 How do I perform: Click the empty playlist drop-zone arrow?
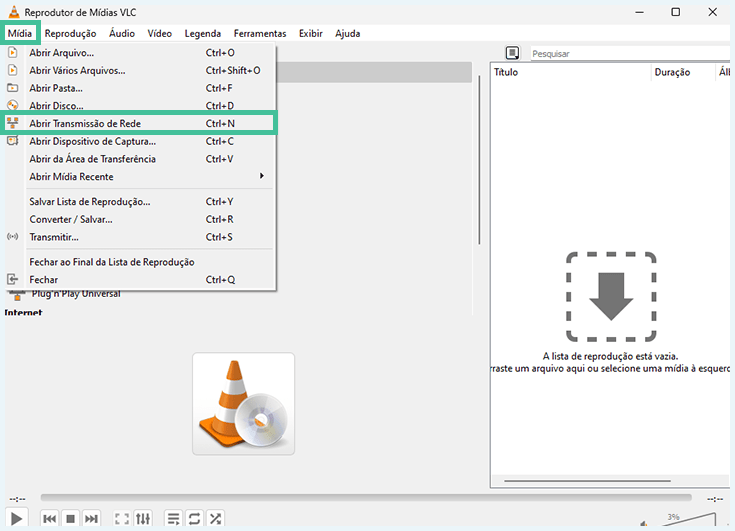[611, 297]
